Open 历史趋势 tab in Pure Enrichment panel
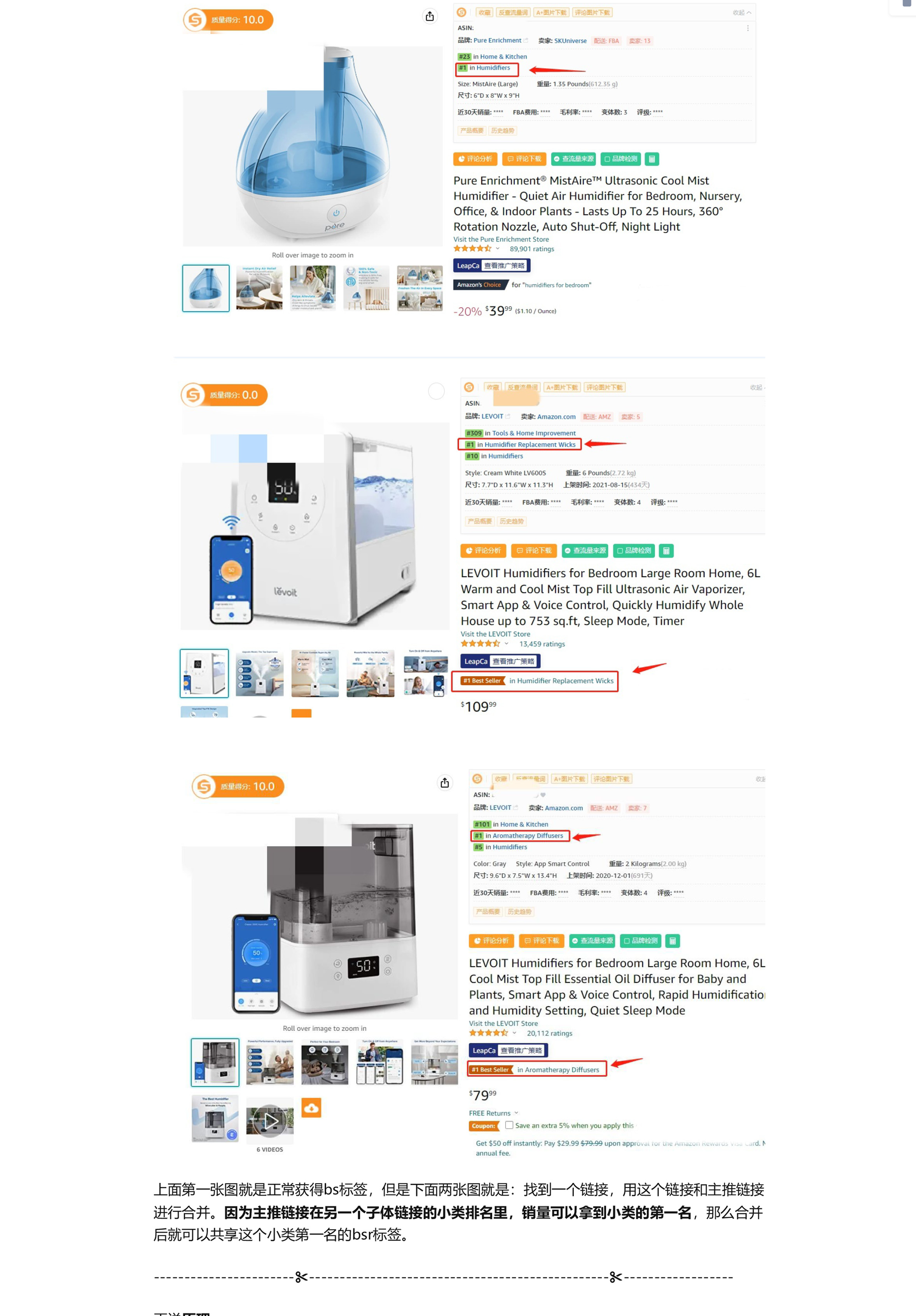The image size is (916, 1316). coord(503,131)
